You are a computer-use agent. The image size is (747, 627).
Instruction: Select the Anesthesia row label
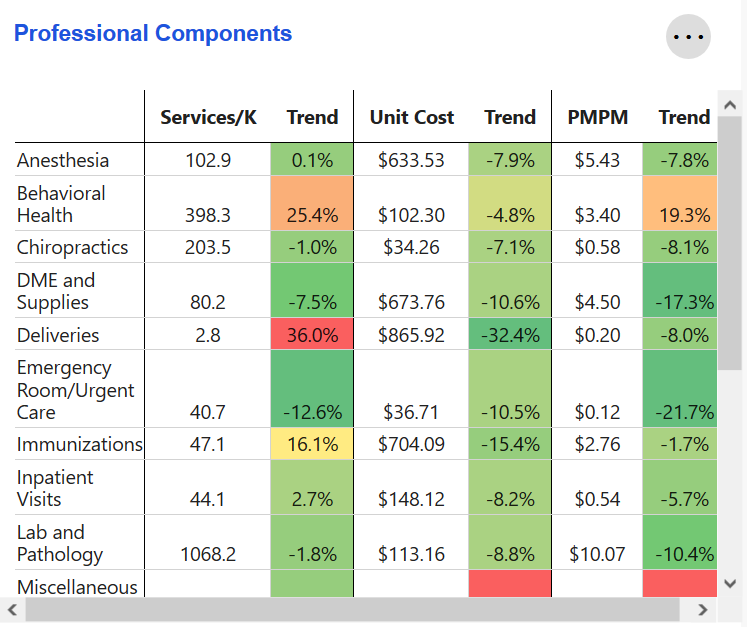pos(63,160)
